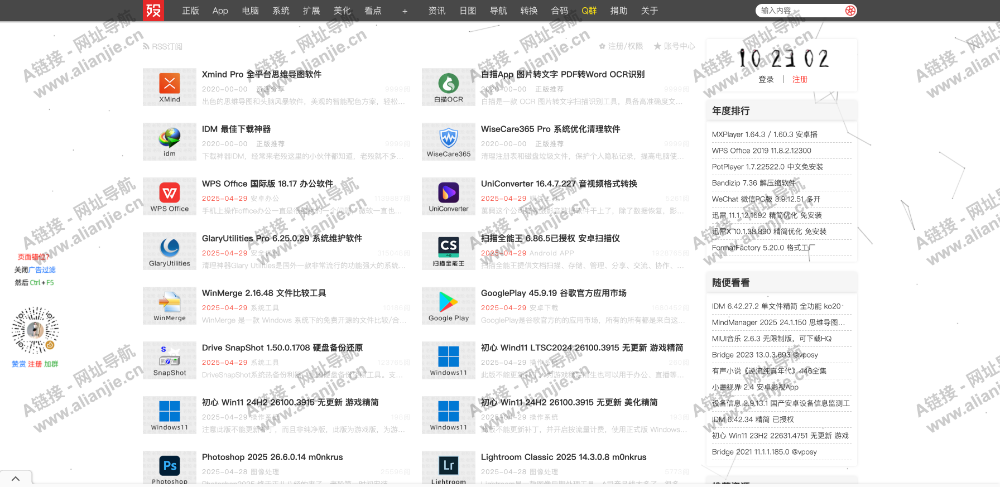Open the SnapShot app thumbnail

coord(169,361)
